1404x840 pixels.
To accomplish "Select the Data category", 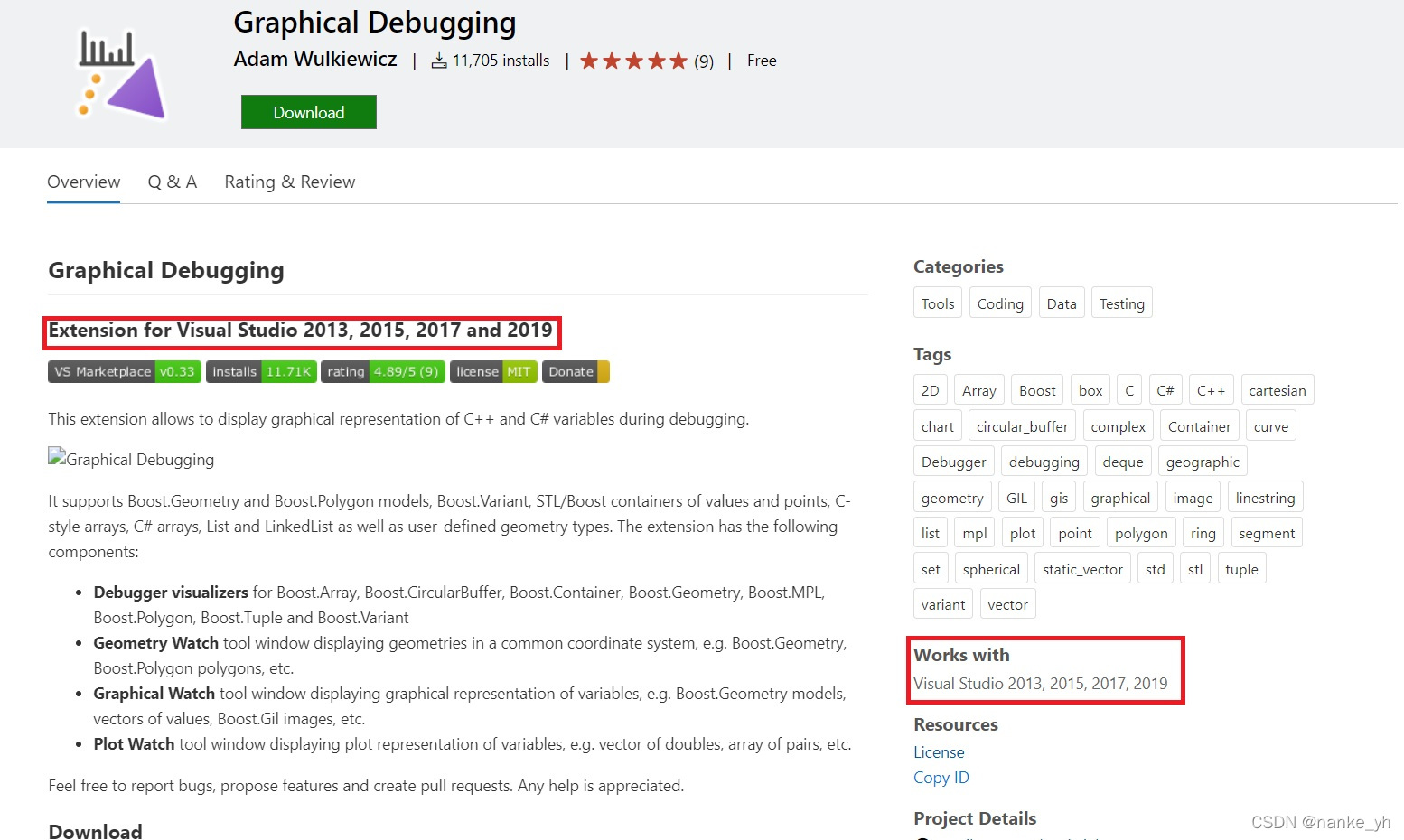I will [1062, 303].
